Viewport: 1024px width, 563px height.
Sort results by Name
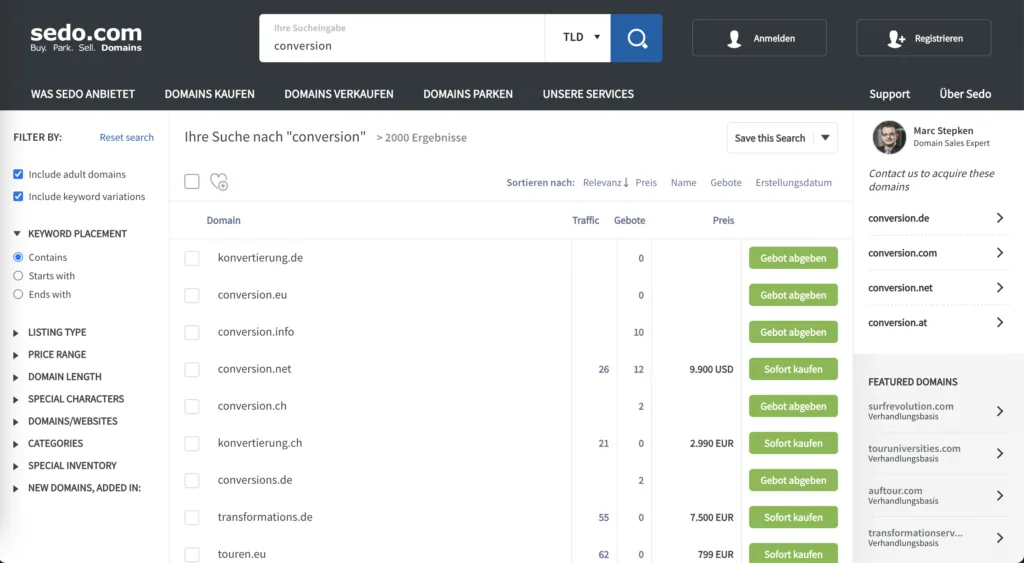(x=684, y=183)
